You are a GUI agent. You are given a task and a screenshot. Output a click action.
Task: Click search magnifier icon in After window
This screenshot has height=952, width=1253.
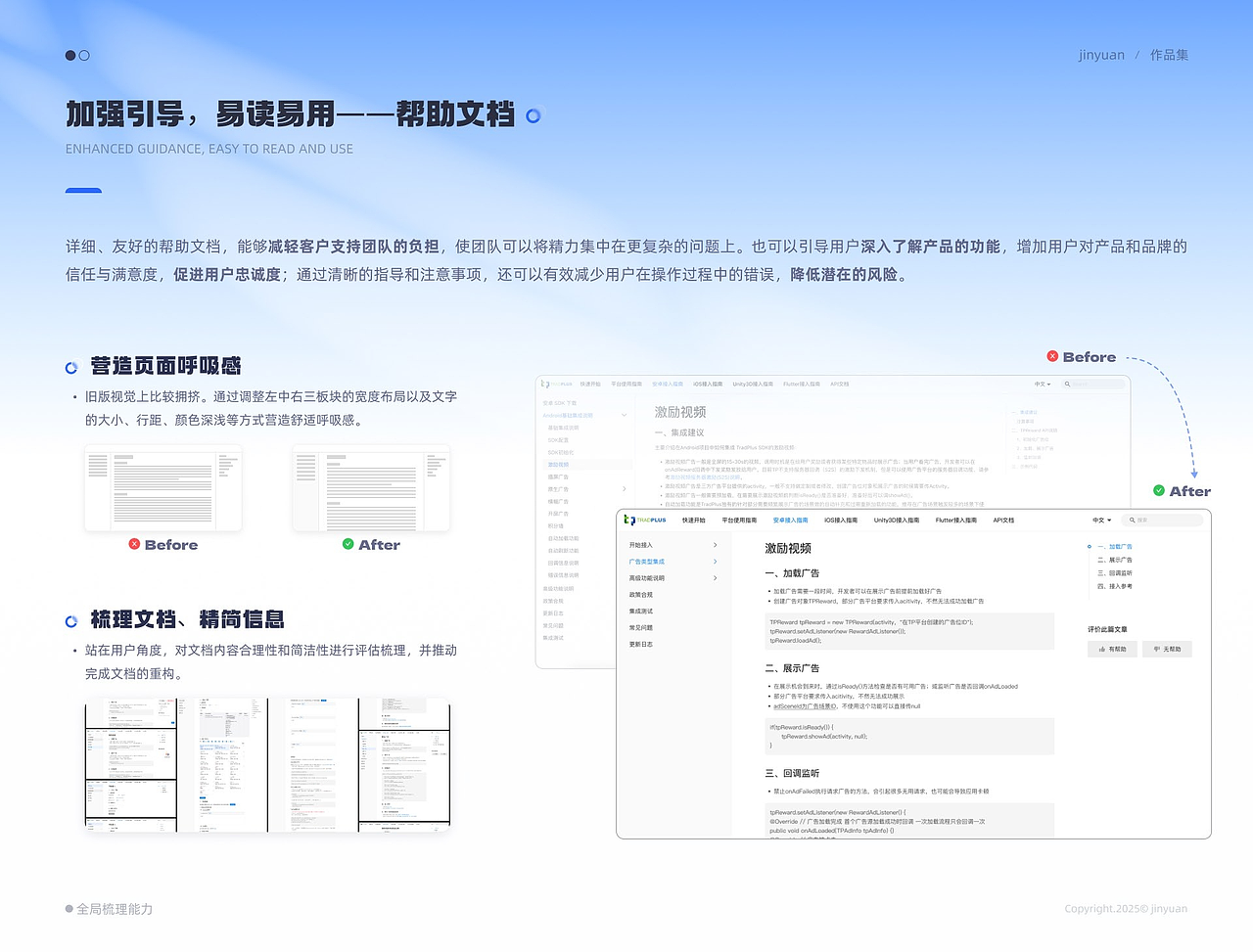click(x=1133, y=521)
